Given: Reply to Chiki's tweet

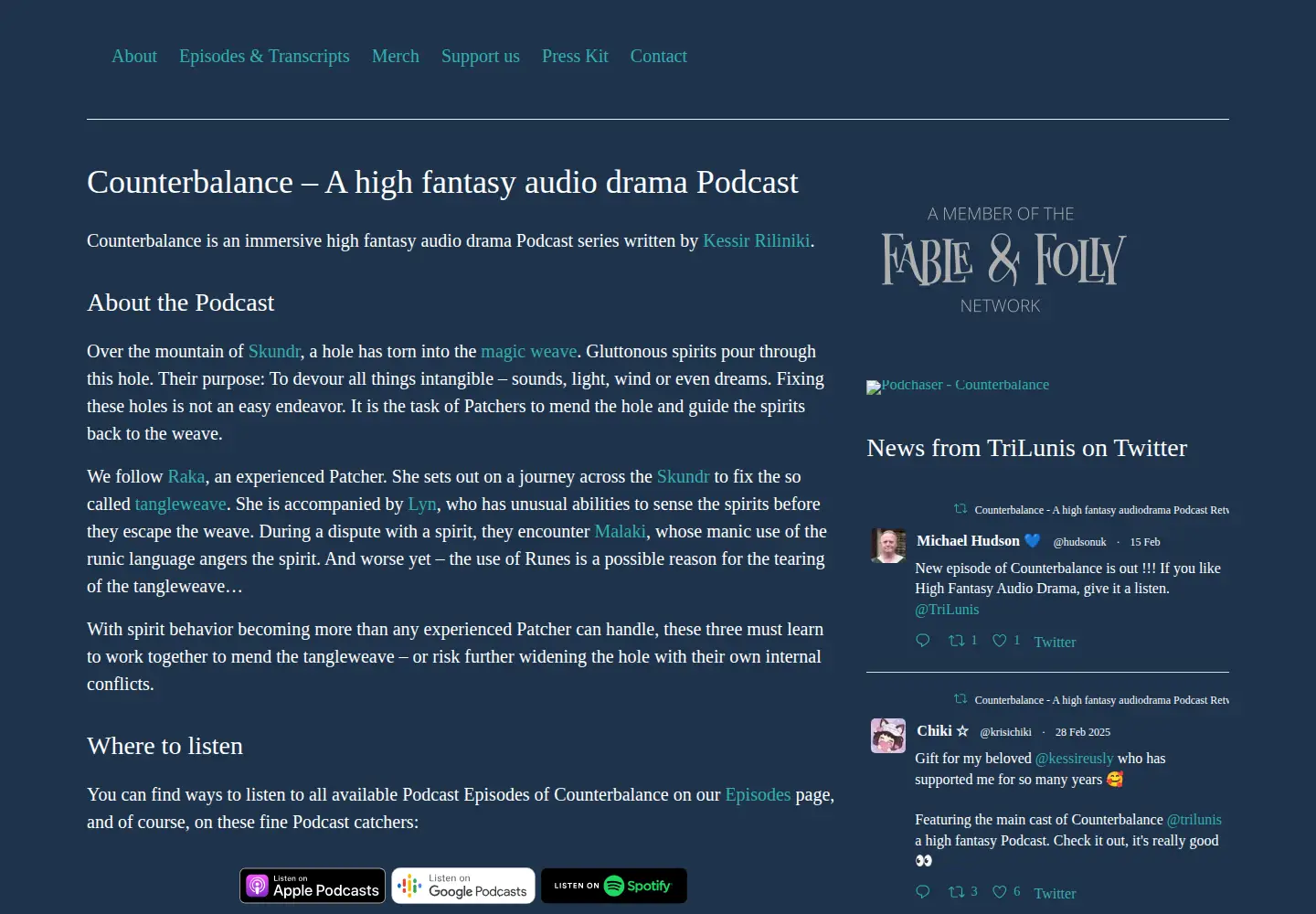Looking at the screenshot, I should [923, 892].
